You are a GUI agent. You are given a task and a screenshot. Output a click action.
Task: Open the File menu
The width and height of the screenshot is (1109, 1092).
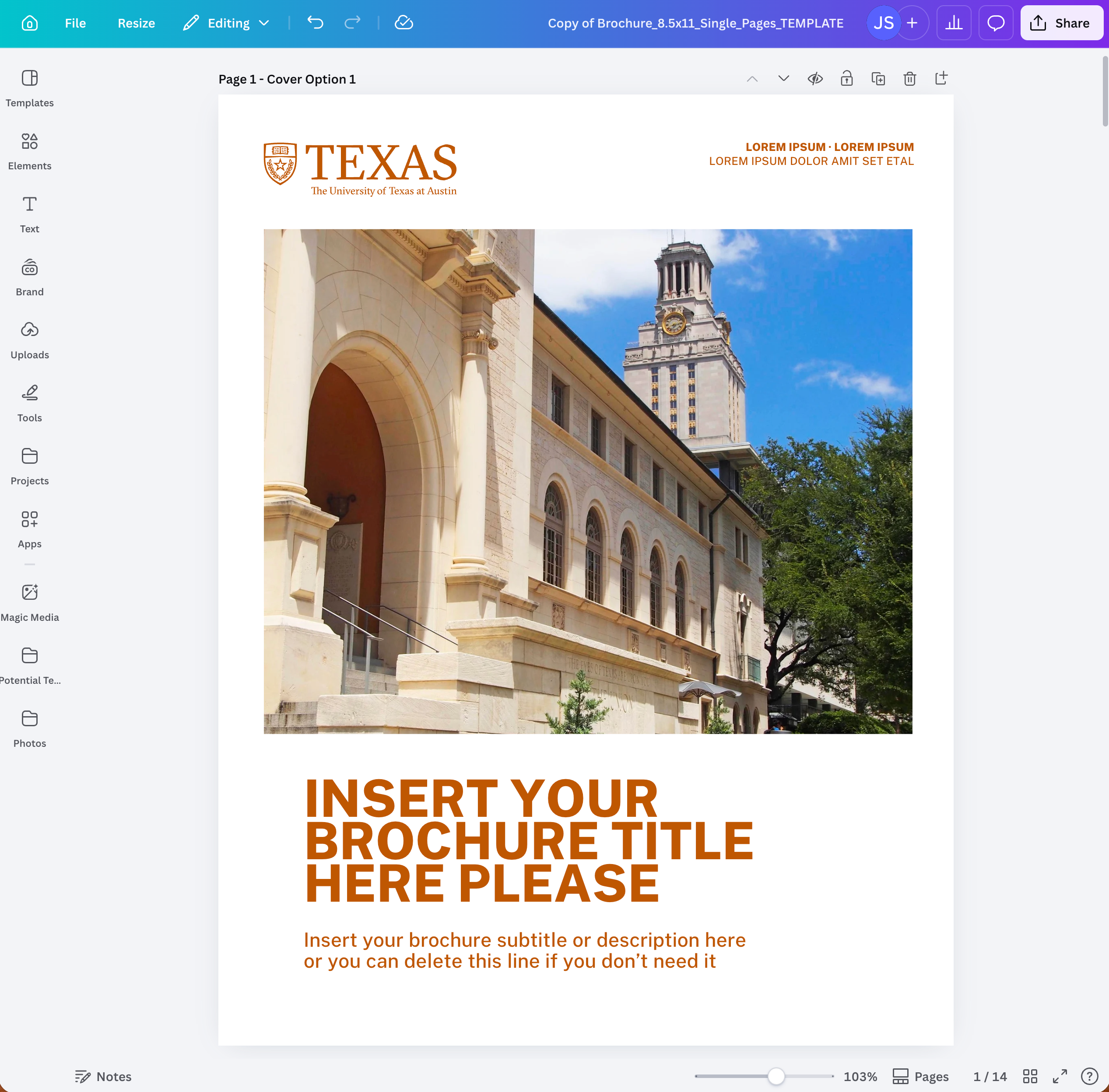tap(75, 23)
